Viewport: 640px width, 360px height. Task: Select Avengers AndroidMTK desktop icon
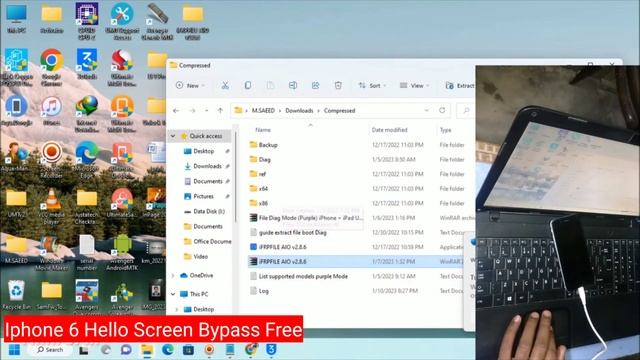pyautogui.click(x=122, y=252)
